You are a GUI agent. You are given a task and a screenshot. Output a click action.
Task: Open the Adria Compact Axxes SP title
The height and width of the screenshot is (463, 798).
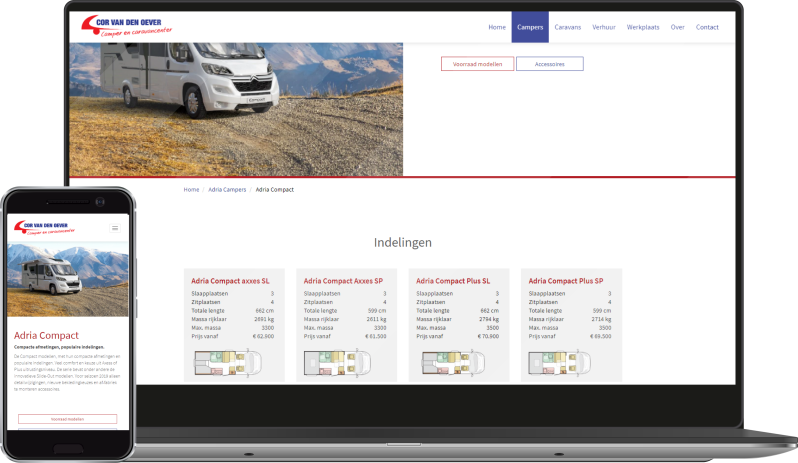click(x=343, y=281)
